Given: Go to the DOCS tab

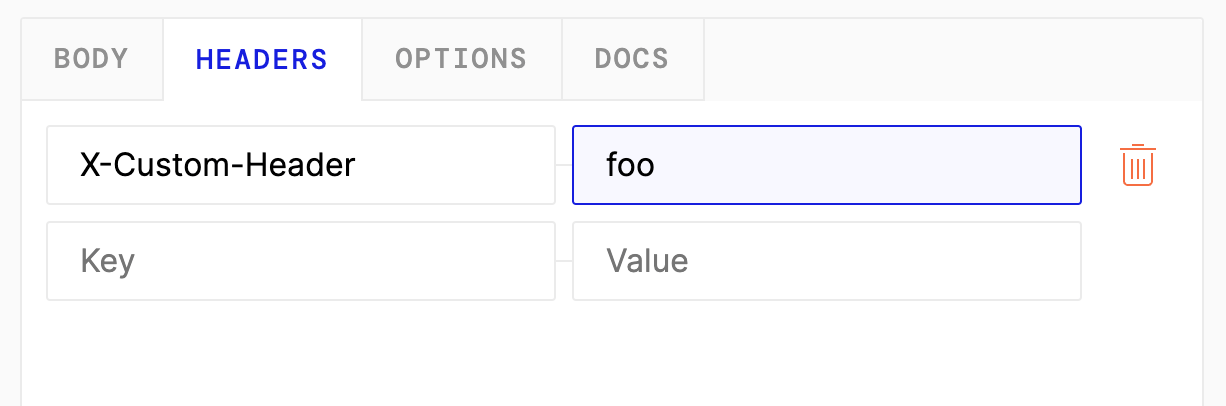Looking at the screenshot, I should point(632,59).
